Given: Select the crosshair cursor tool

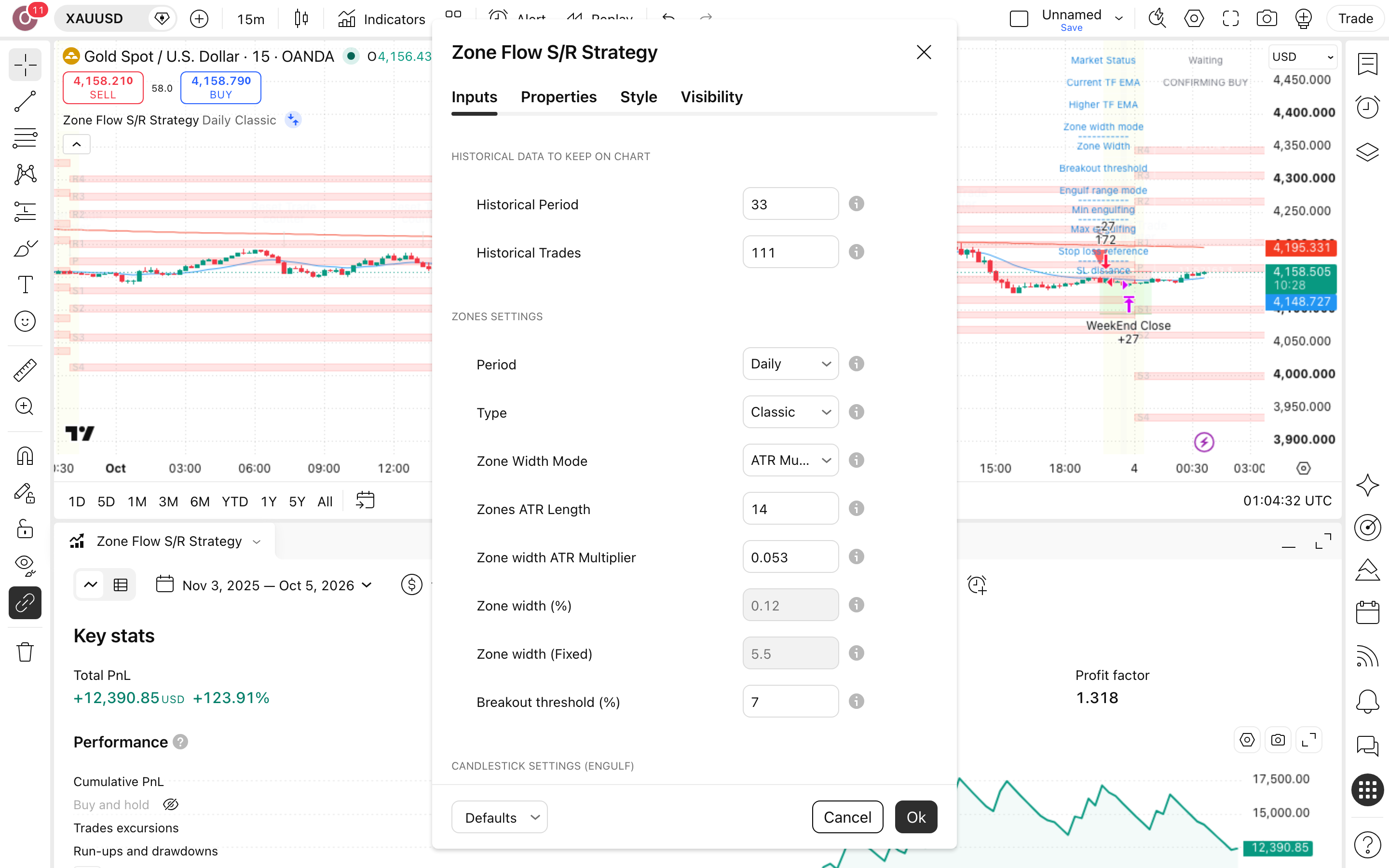Looking at the screenshot, I should pos(25,65).
